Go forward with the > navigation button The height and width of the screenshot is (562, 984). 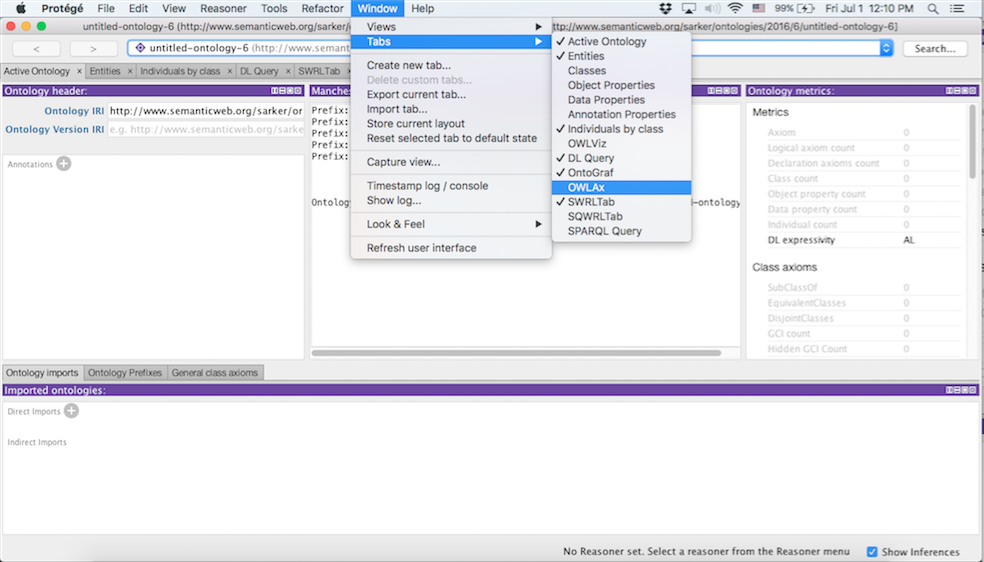click(x=94, y=48)
